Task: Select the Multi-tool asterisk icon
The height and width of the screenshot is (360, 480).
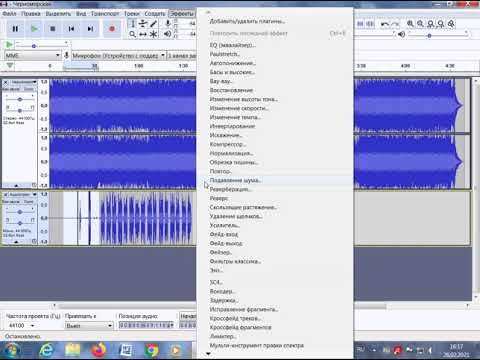Action: pyautogui.click(x=153, y=34)
